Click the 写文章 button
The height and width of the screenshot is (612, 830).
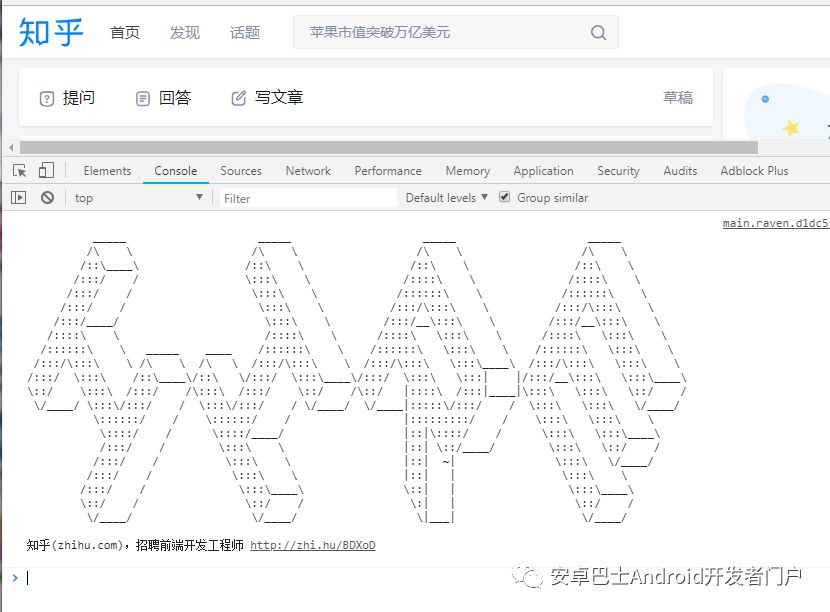click(267, 98)
